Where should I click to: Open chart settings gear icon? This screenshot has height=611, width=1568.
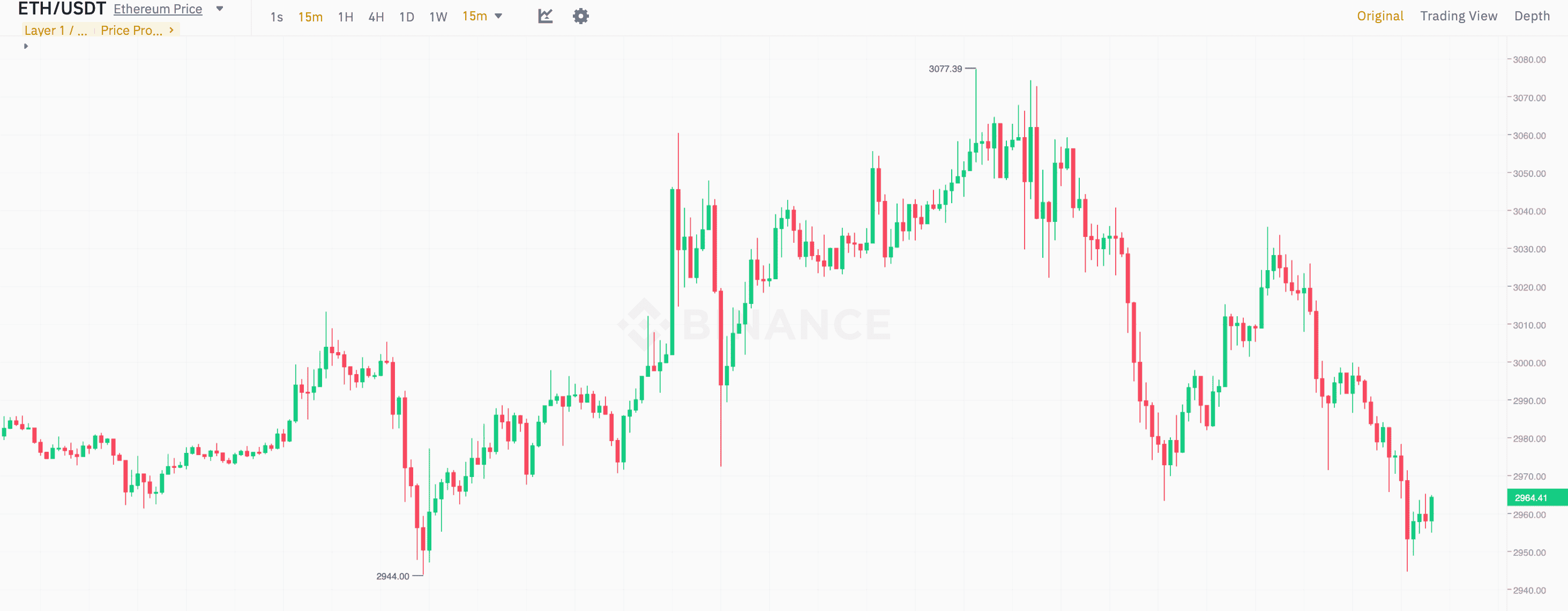(581, 17)
